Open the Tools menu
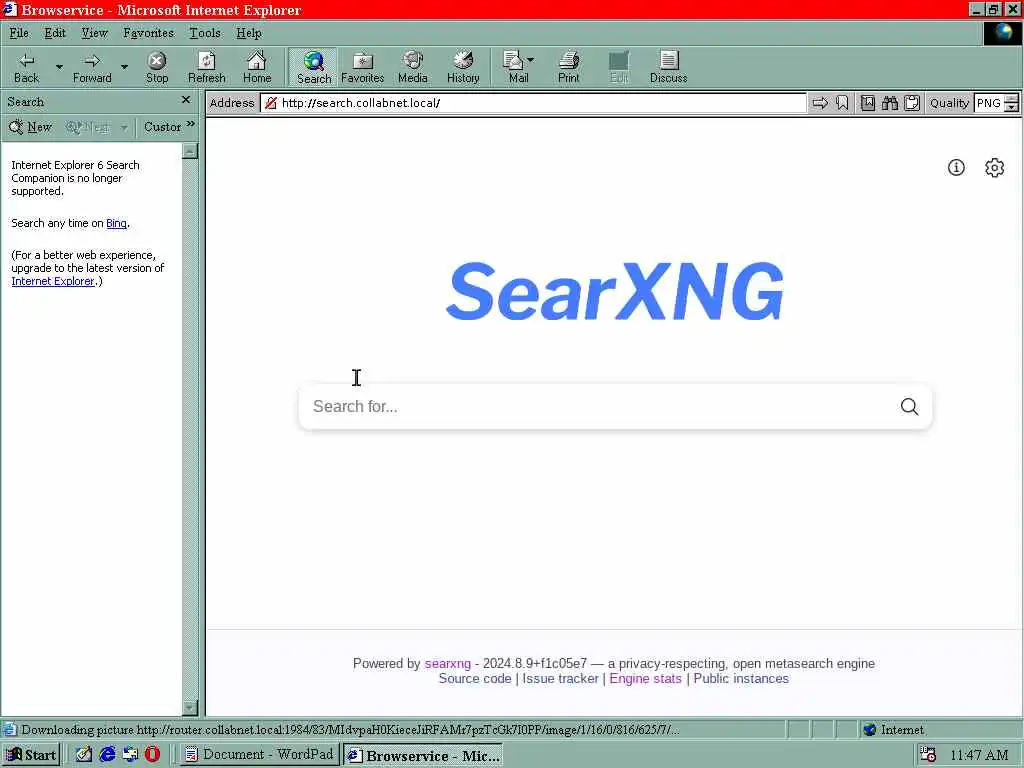 204,33
